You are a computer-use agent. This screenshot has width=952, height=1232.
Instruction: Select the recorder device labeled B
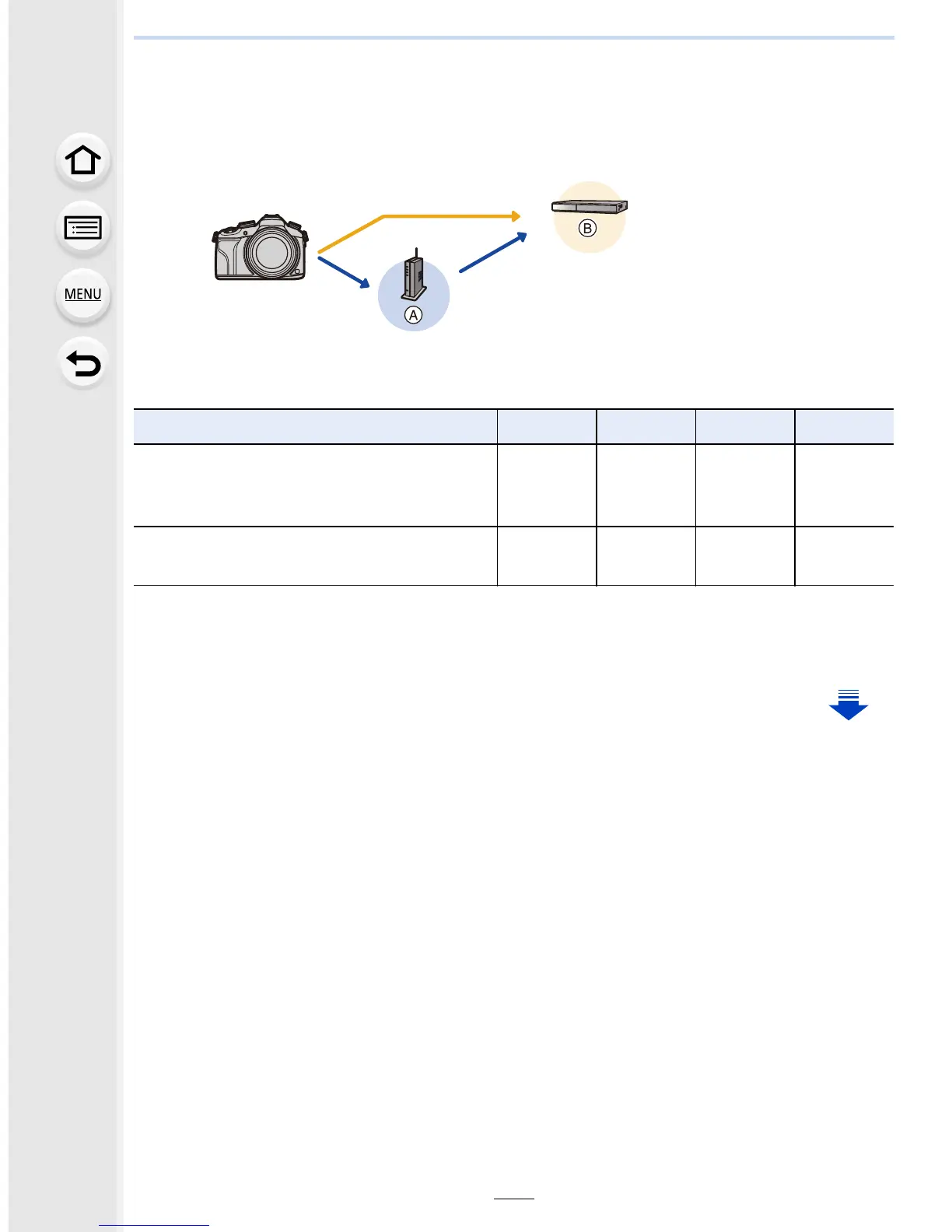coord(589,207)
